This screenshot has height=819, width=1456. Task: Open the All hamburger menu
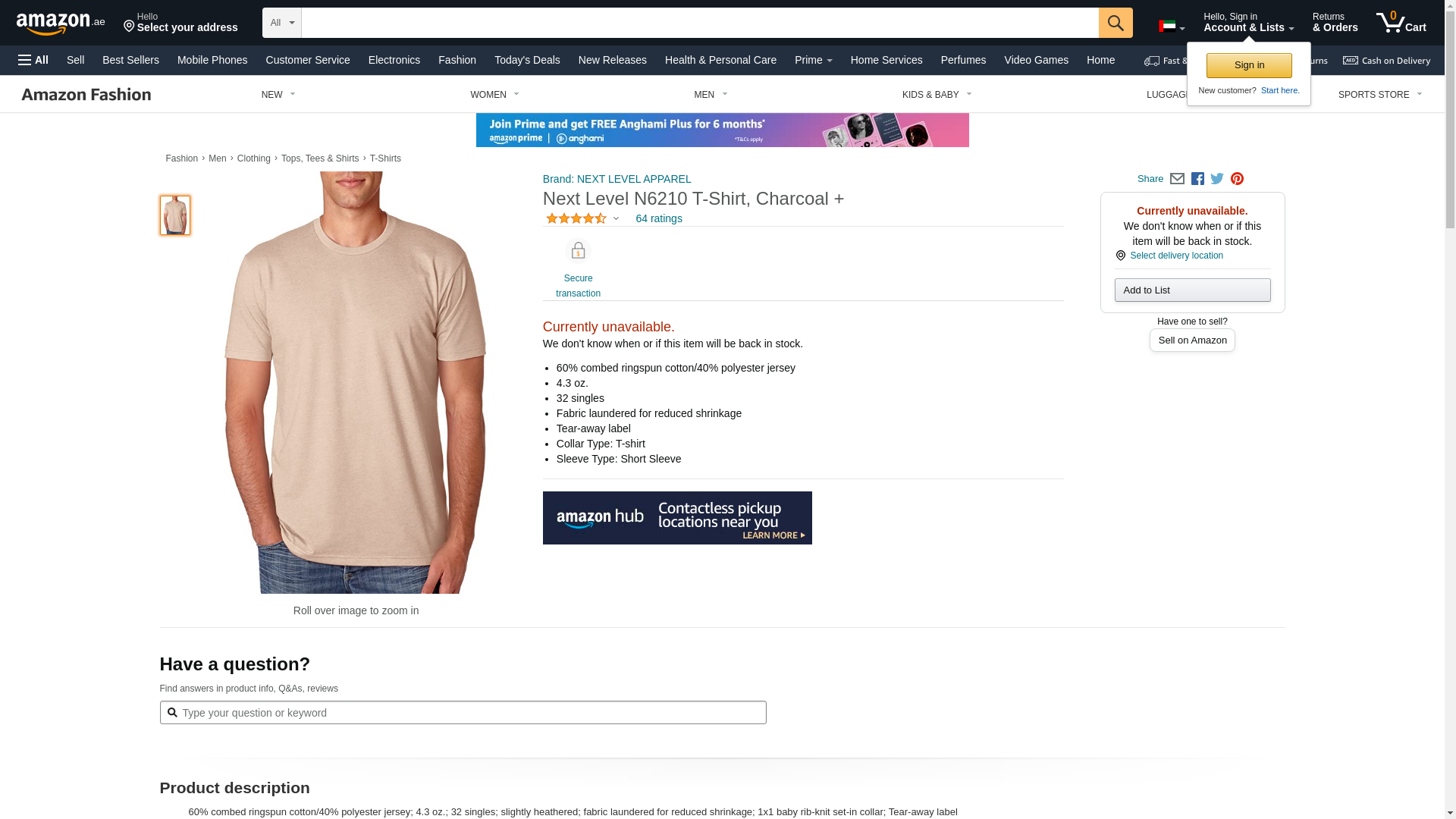(x=33, y=60)
